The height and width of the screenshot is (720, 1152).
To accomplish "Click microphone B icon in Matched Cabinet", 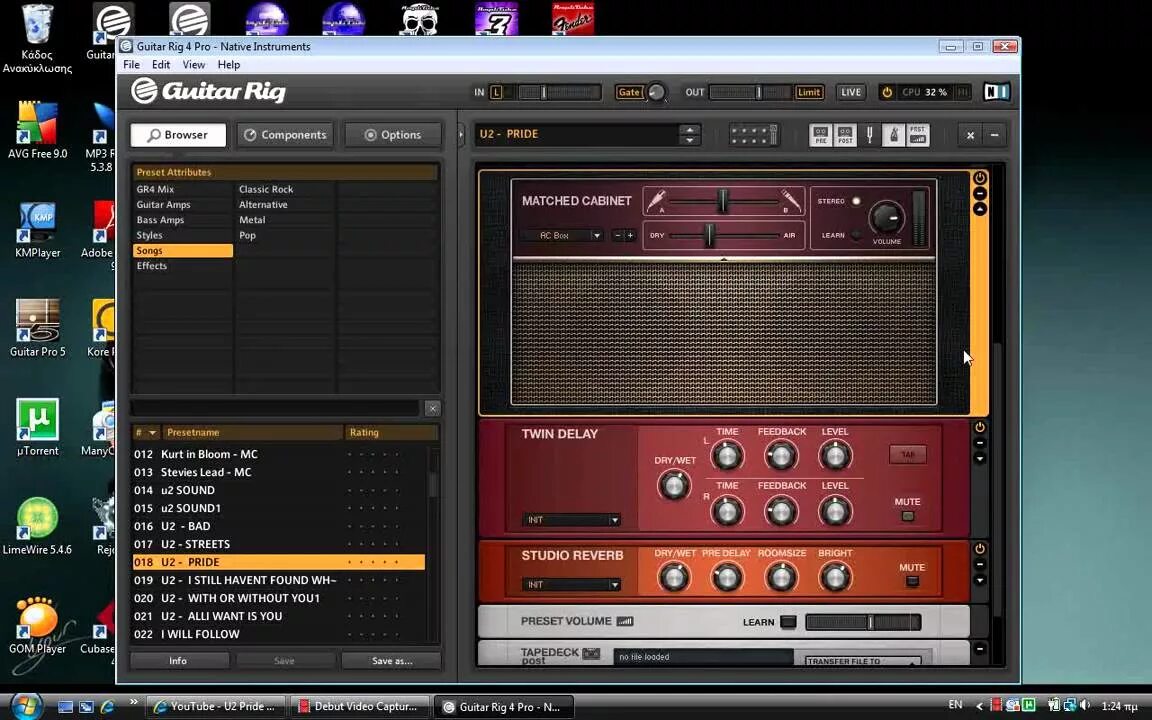I will click(791, 199).
